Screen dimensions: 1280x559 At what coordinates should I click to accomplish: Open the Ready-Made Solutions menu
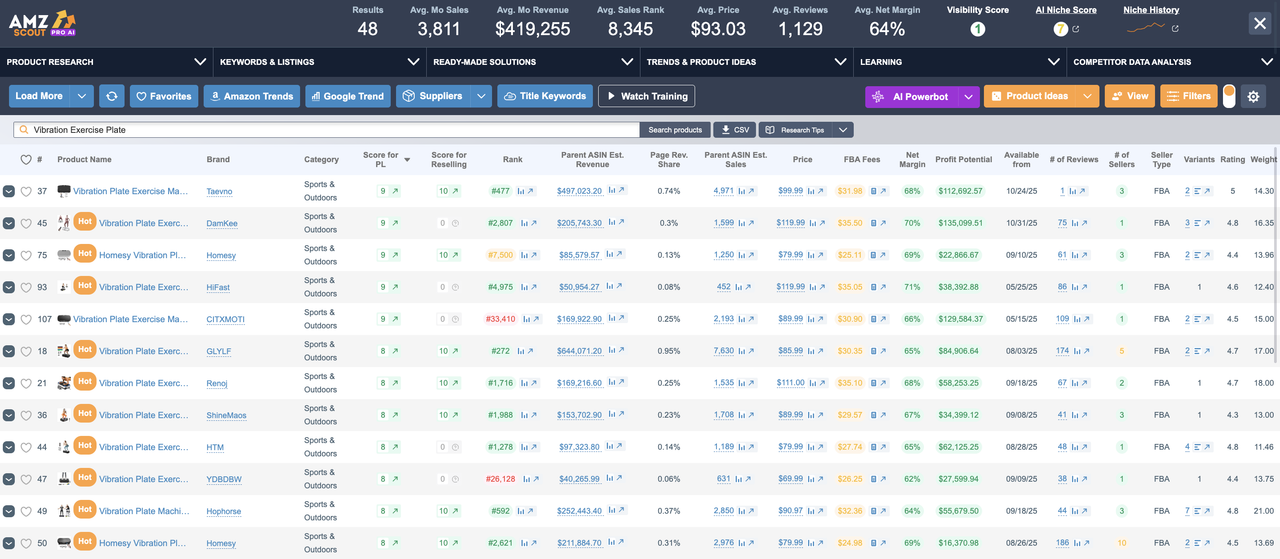[533, 62]
